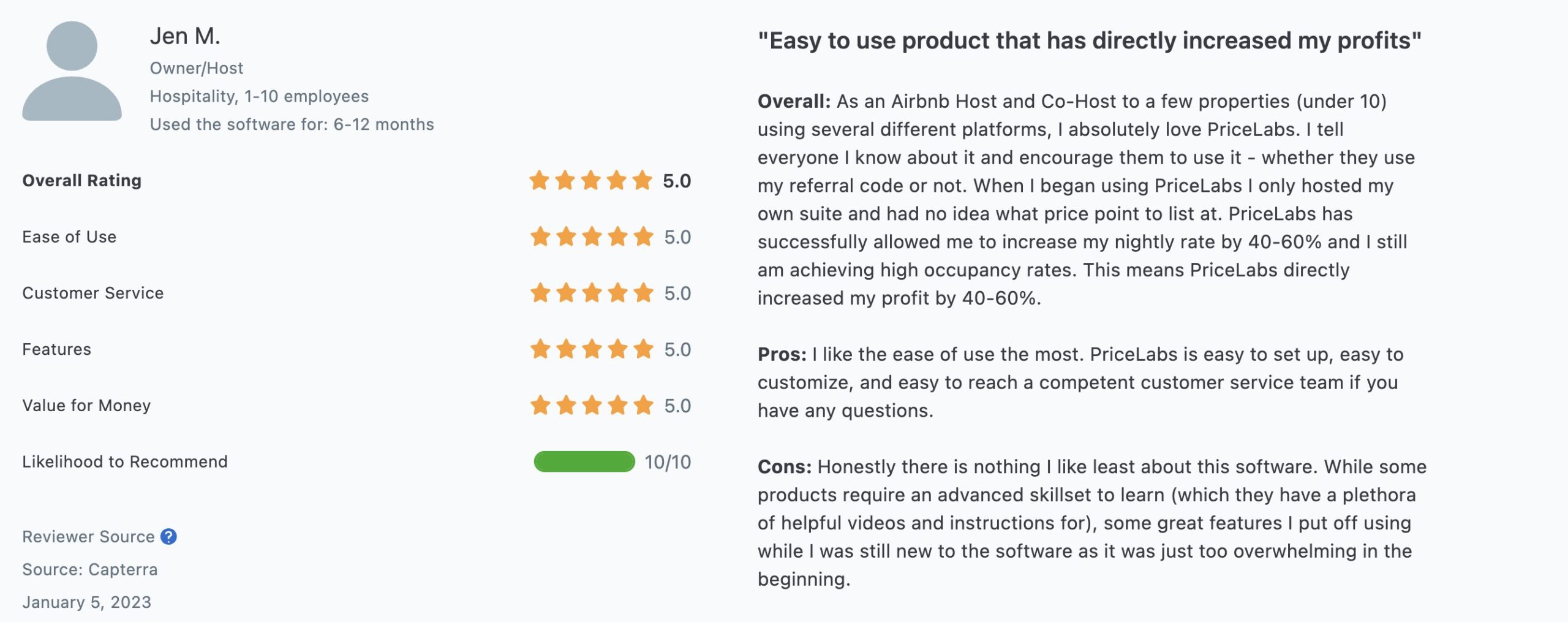
Task: Click the last star of Value for Money
Action: pos(642,406)
